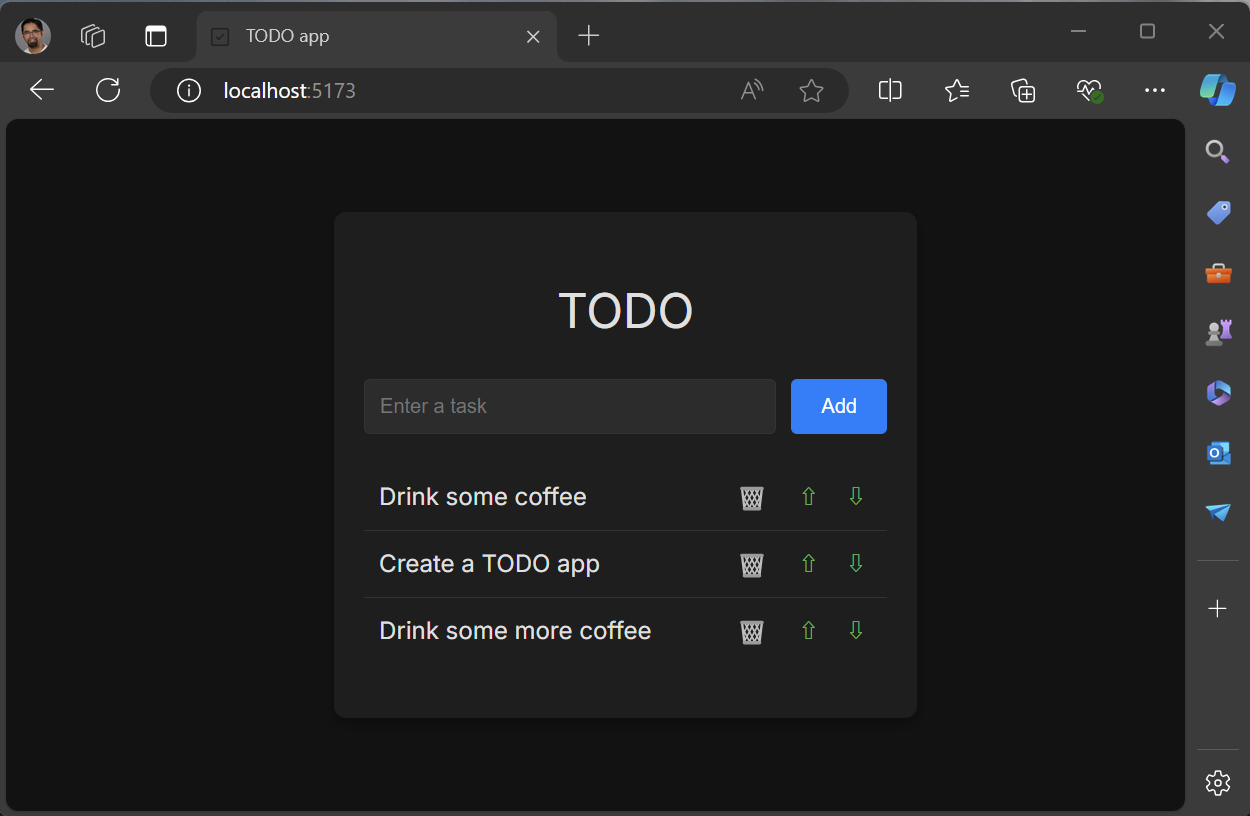Delete the "Drink some coffee" task
1250x816 pixels.
tap(751, 497)
